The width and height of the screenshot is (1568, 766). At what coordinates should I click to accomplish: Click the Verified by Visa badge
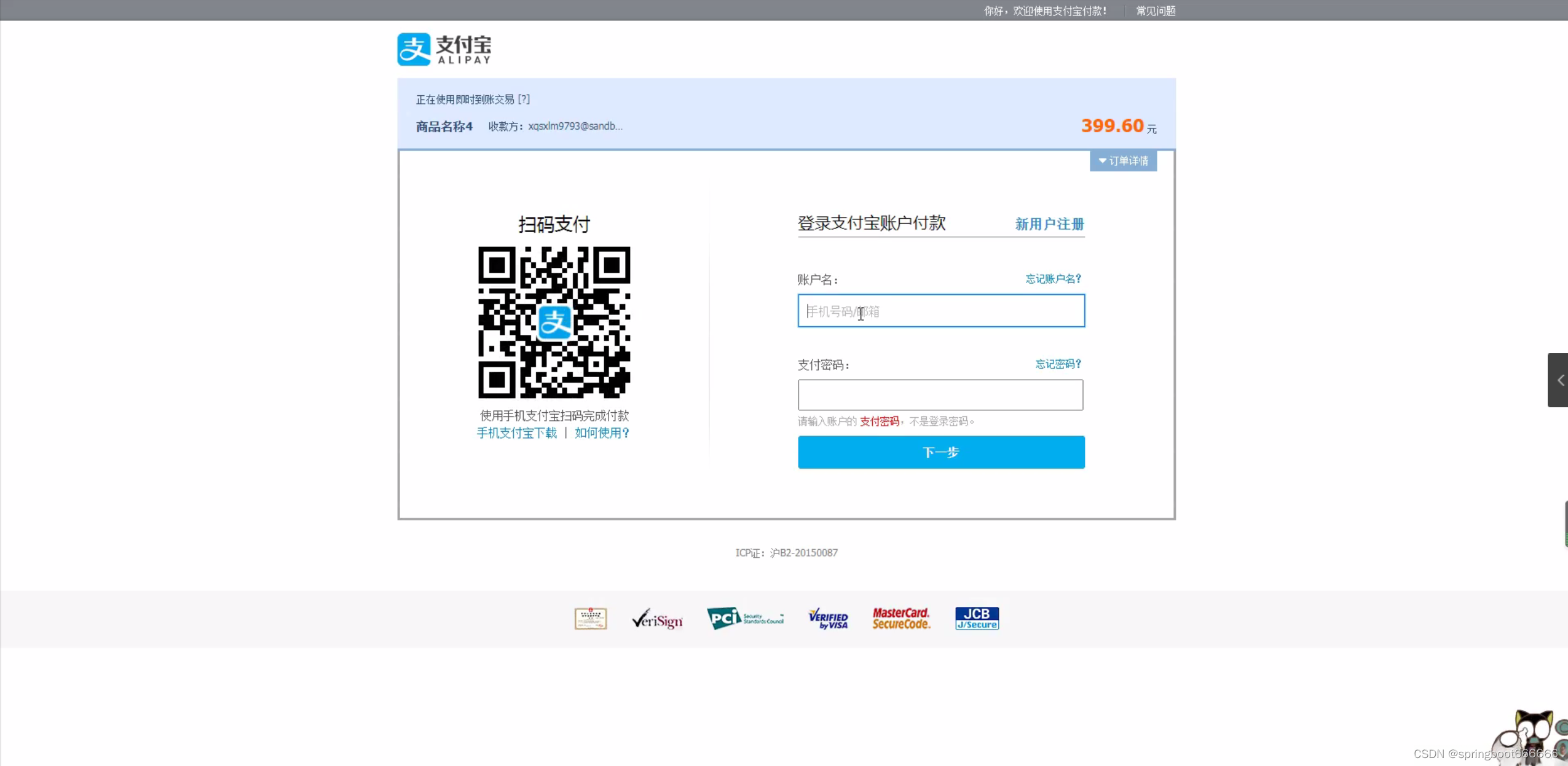pos(828,619)
